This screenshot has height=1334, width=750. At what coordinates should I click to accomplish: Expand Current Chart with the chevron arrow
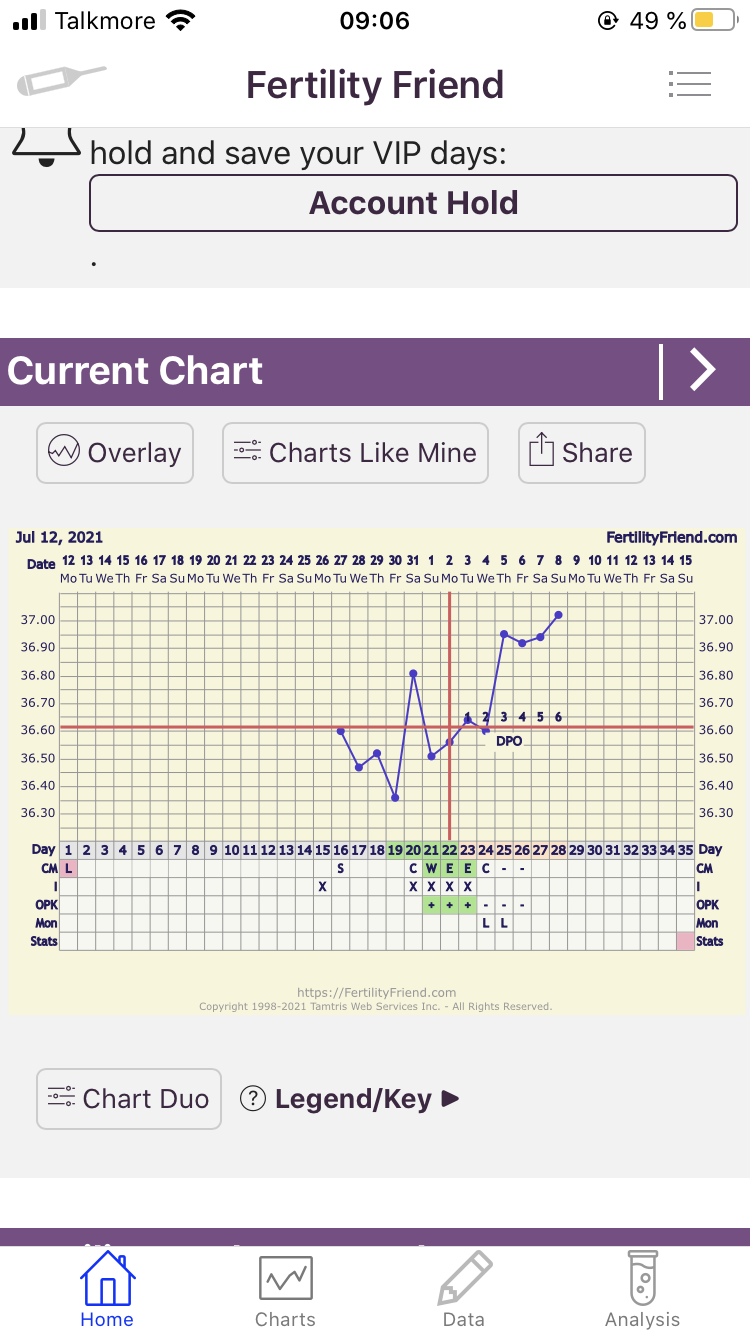[x=703, y=371]
